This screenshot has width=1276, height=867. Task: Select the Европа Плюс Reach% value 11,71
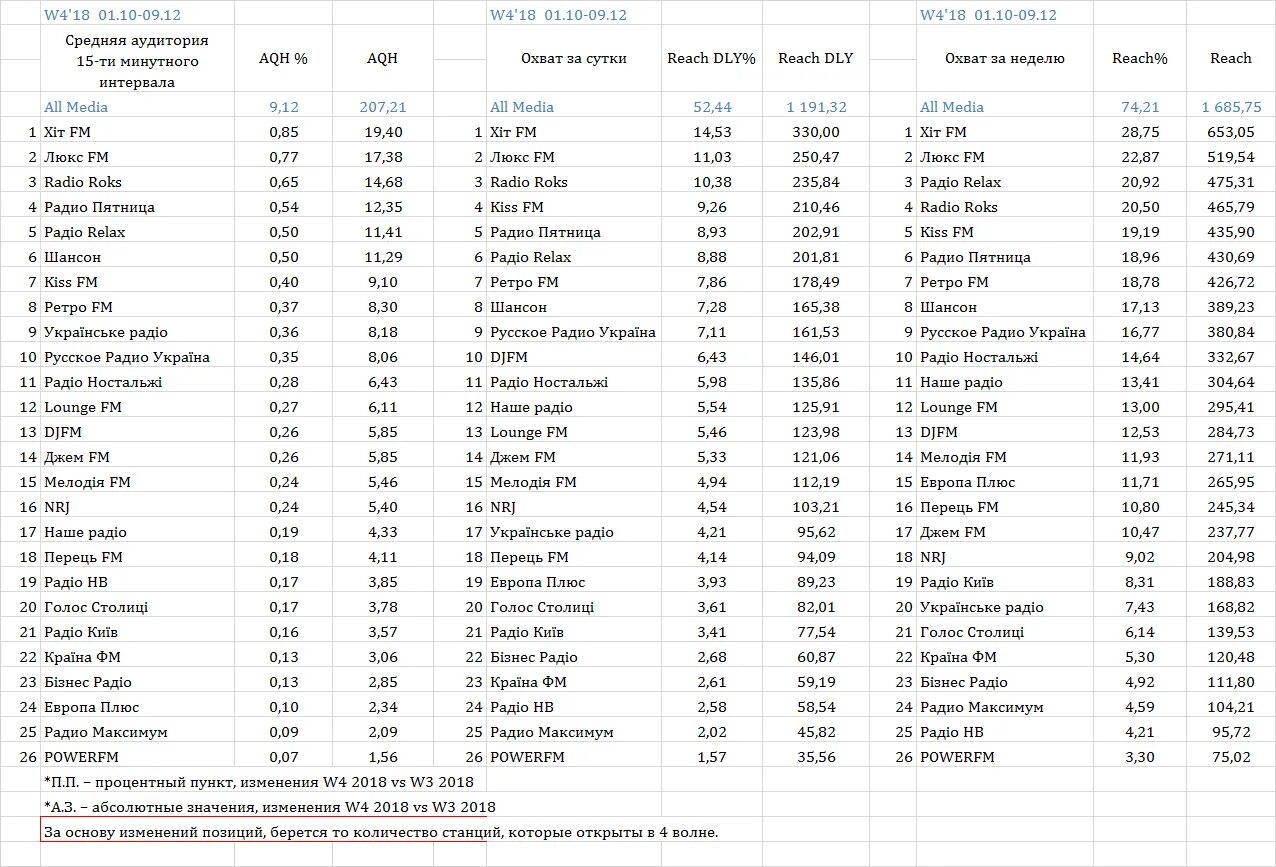1140,482
